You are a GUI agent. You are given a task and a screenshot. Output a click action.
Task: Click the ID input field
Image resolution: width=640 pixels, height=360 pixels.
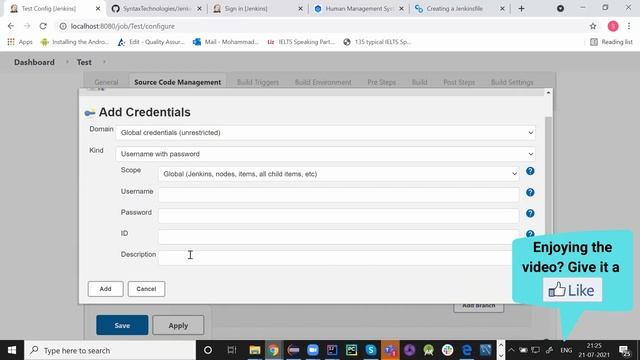[339, 237]
